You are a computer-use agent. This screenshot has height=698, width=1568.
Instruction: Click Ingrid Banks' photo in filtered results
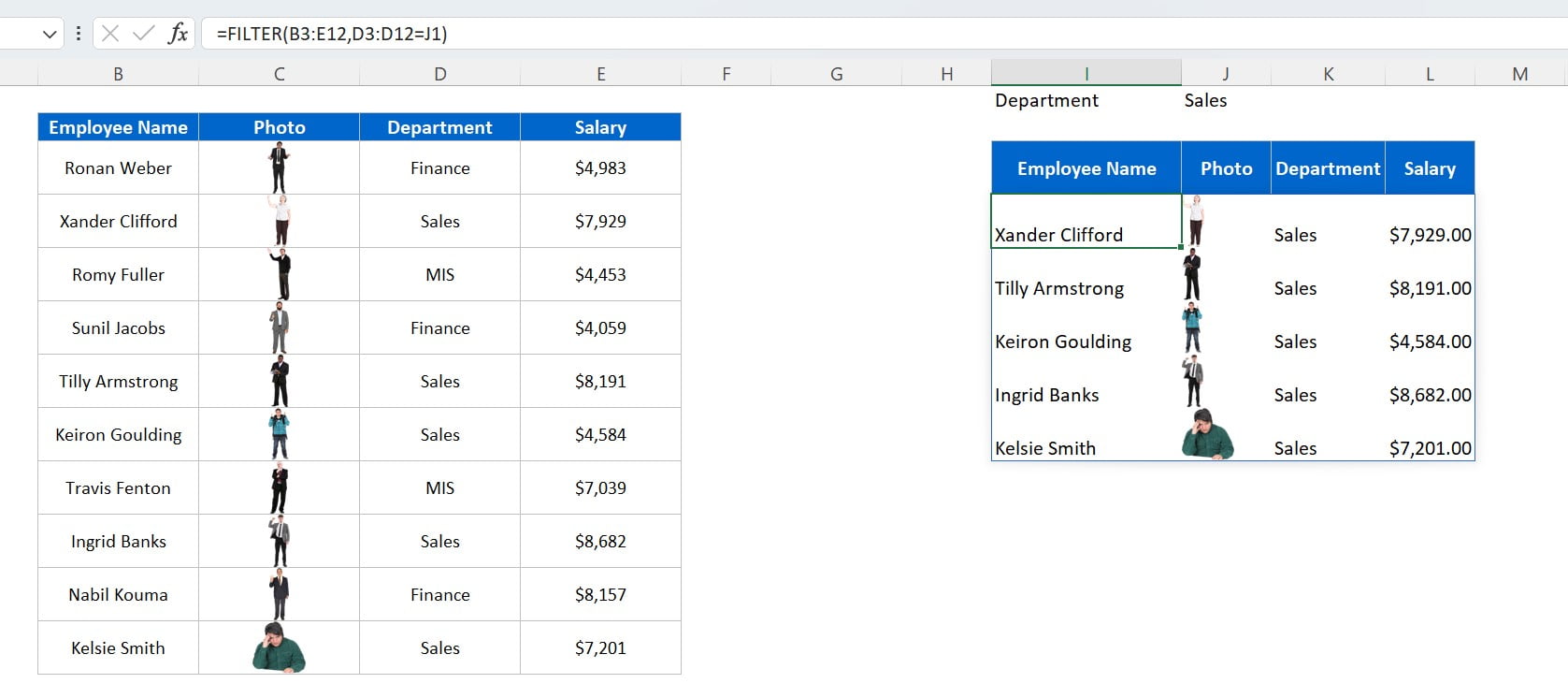(1193, 381)
